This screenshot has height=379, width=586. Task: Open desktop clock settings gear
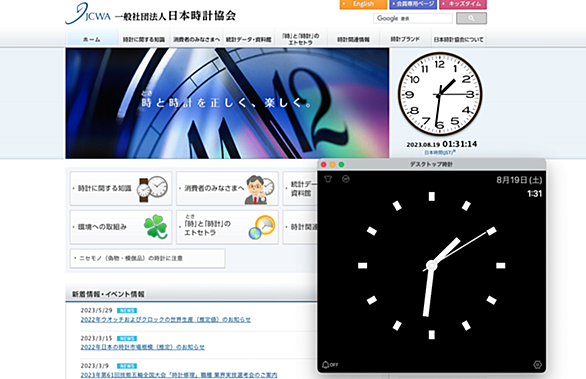pos(537,364)
